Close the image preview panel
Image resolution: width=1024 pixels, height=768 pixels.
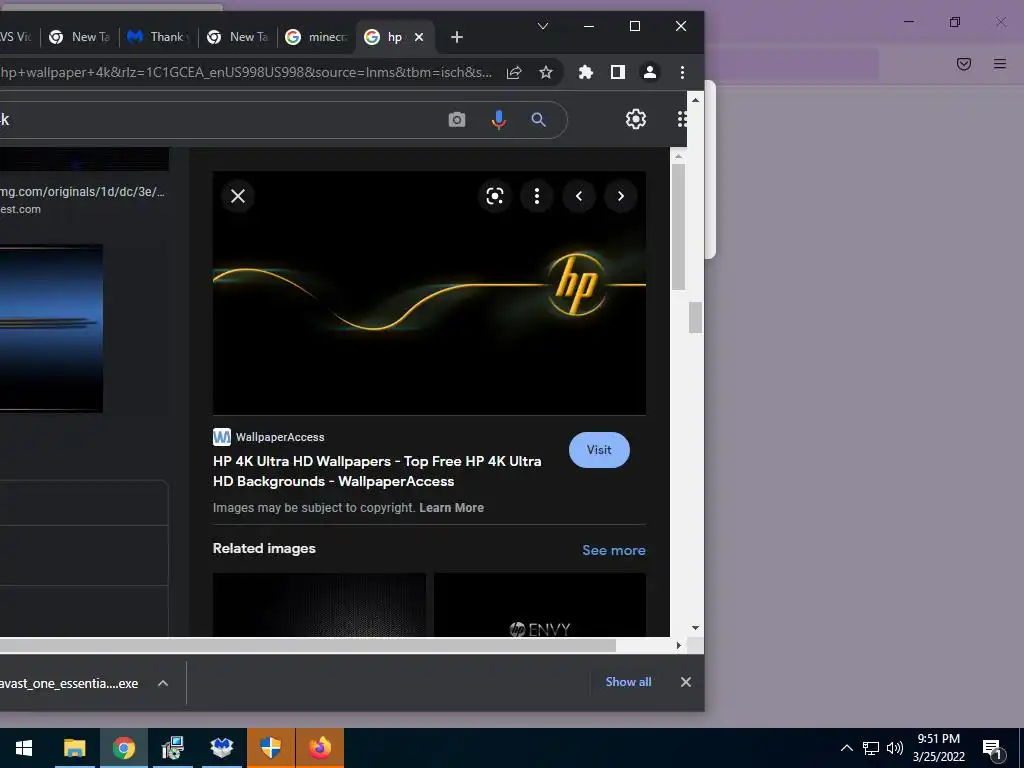(x=238, y=196)
